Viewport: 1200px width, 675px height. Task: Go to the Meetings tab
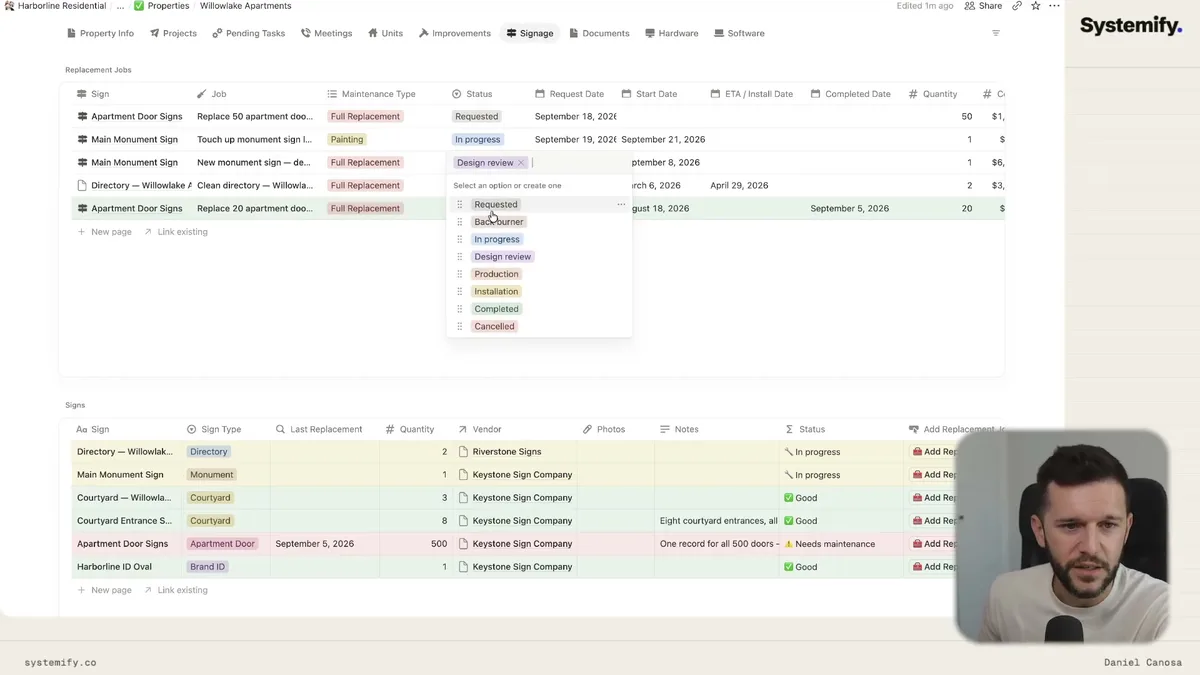[x=326, y=33]
